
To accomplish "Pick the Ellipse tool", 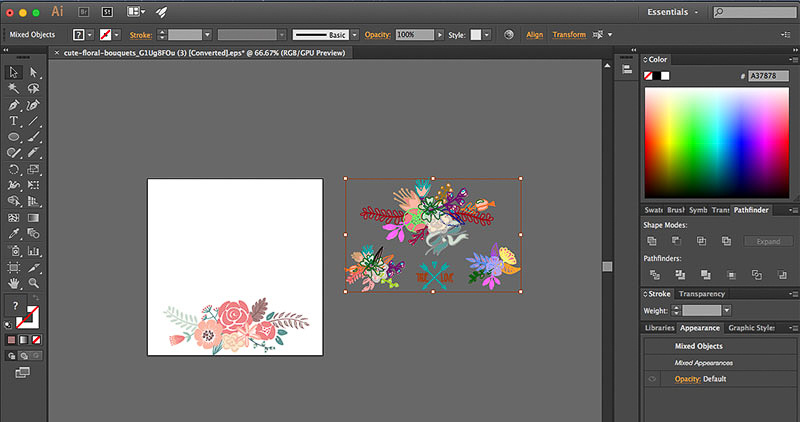I will click(x=13, y=137).
